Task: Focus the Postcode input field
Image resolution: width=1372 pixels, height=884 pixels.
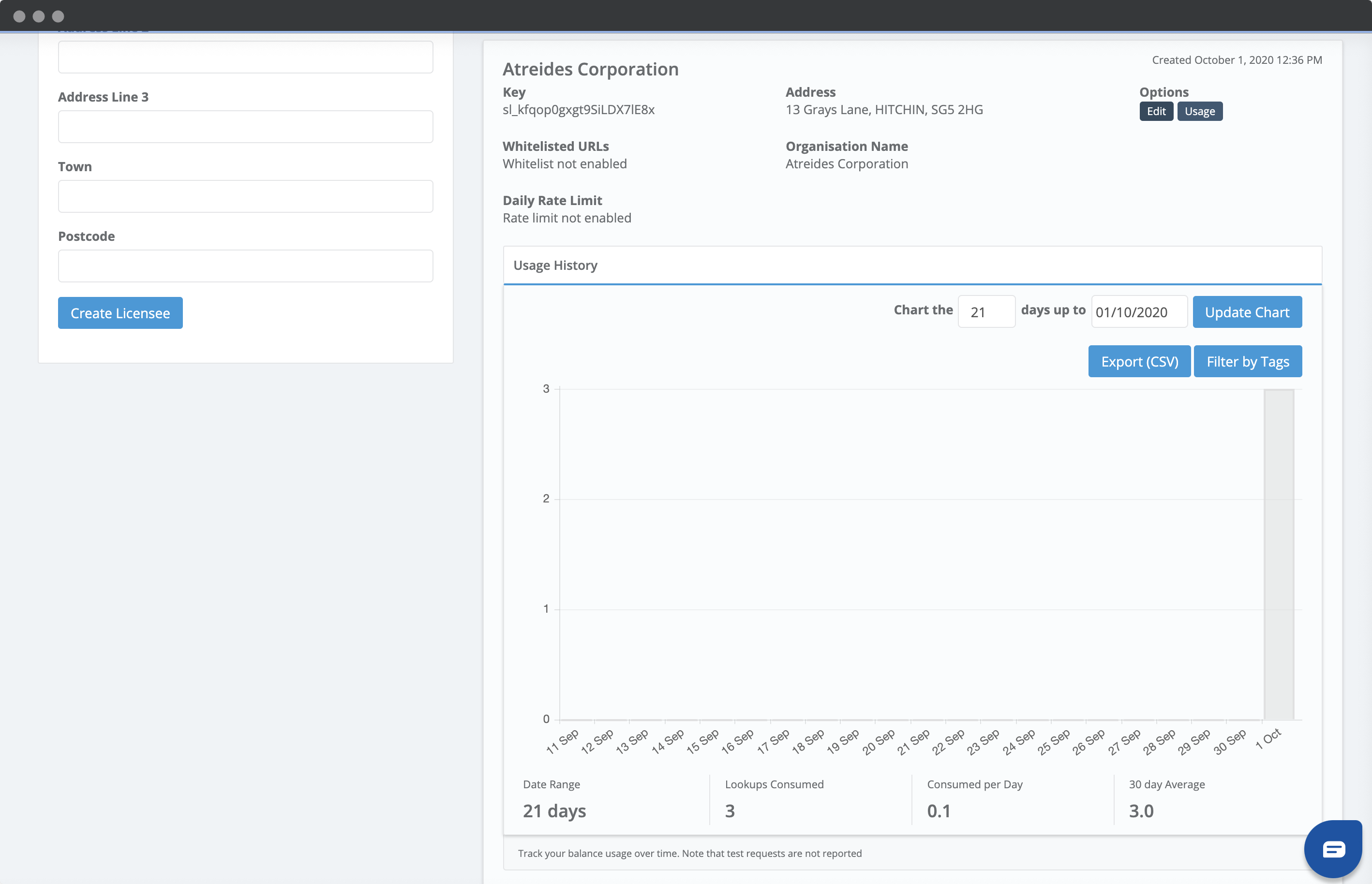Action: tap(245, 266)
